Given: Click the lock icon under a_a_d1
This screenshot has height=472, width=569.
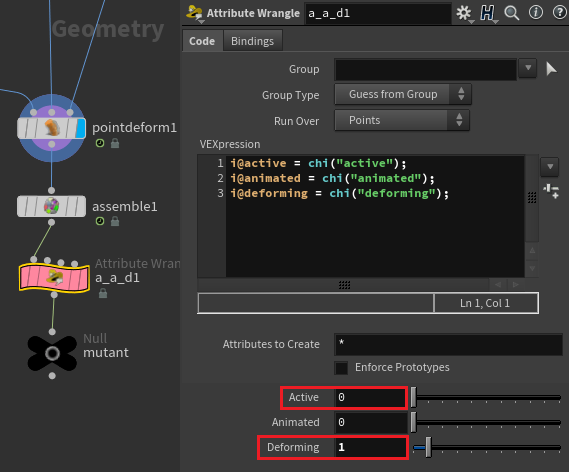Looking at the screenshot, I should click(x=103, y=293).
